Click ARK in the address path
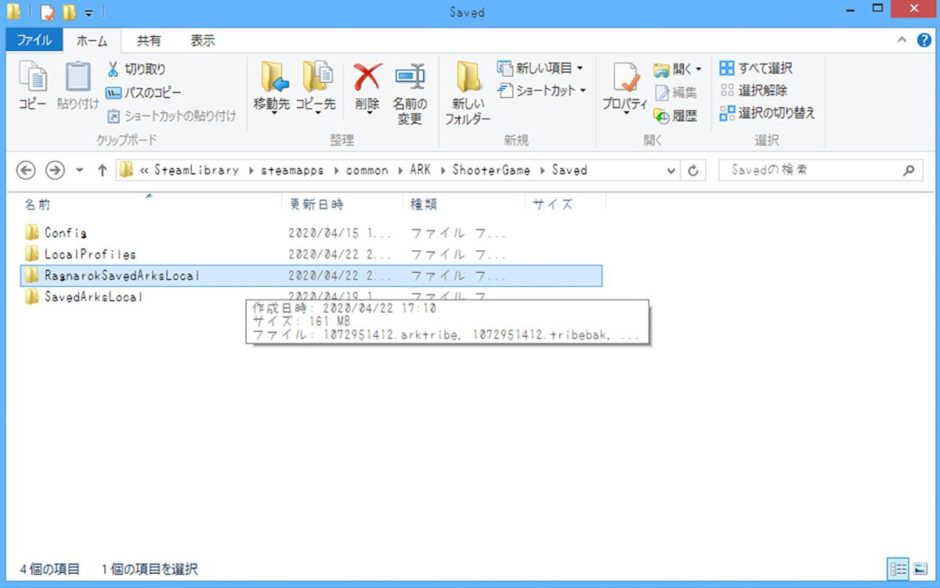The image size is (940, 588). [x=420, y=170]
